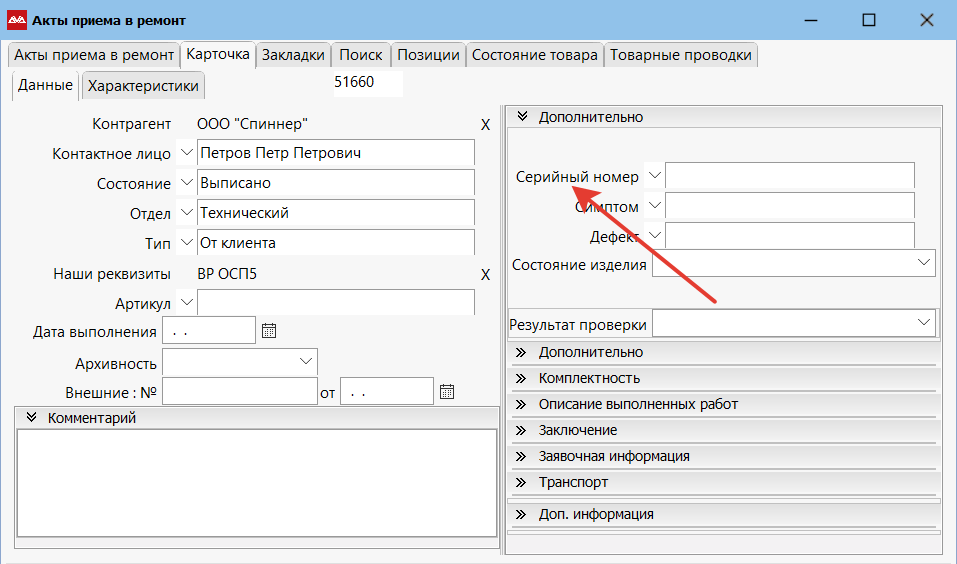Click chevron beside Контактное лицо field
The height and width of the screenshot is (564, 957).
[186, 153]
